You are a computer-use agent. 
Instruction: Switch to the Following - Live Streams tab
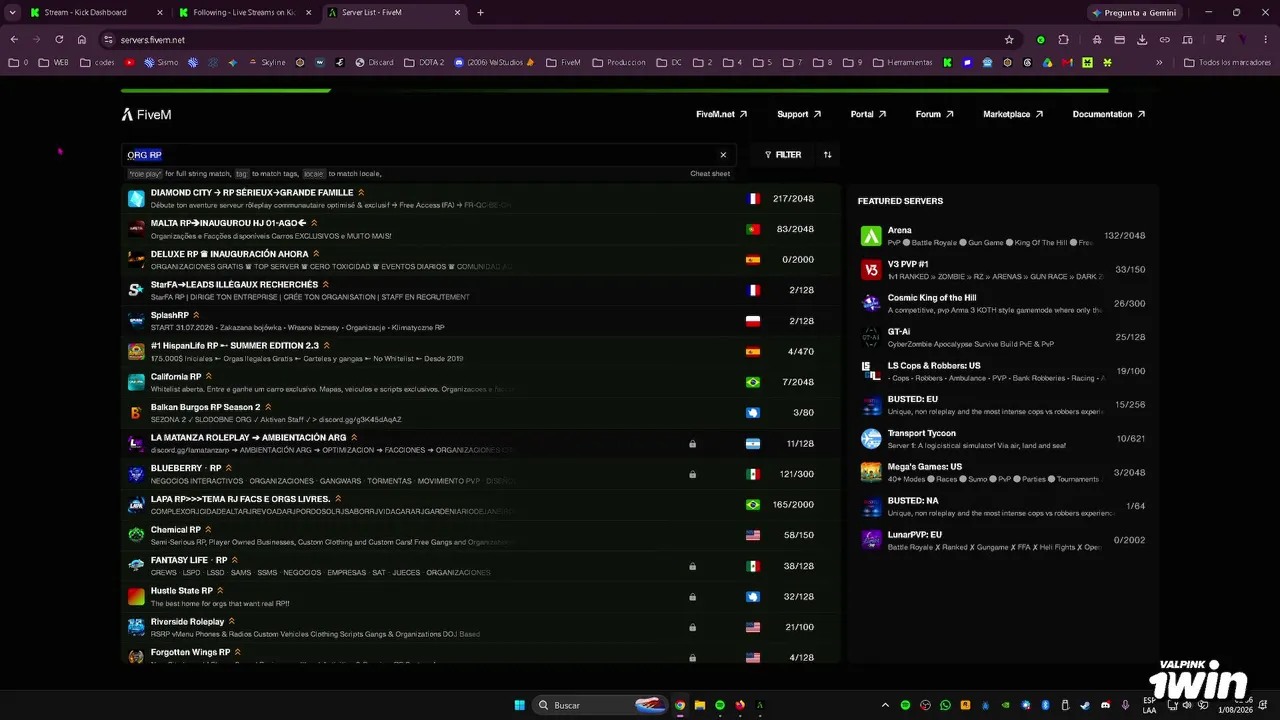[245, 13]
